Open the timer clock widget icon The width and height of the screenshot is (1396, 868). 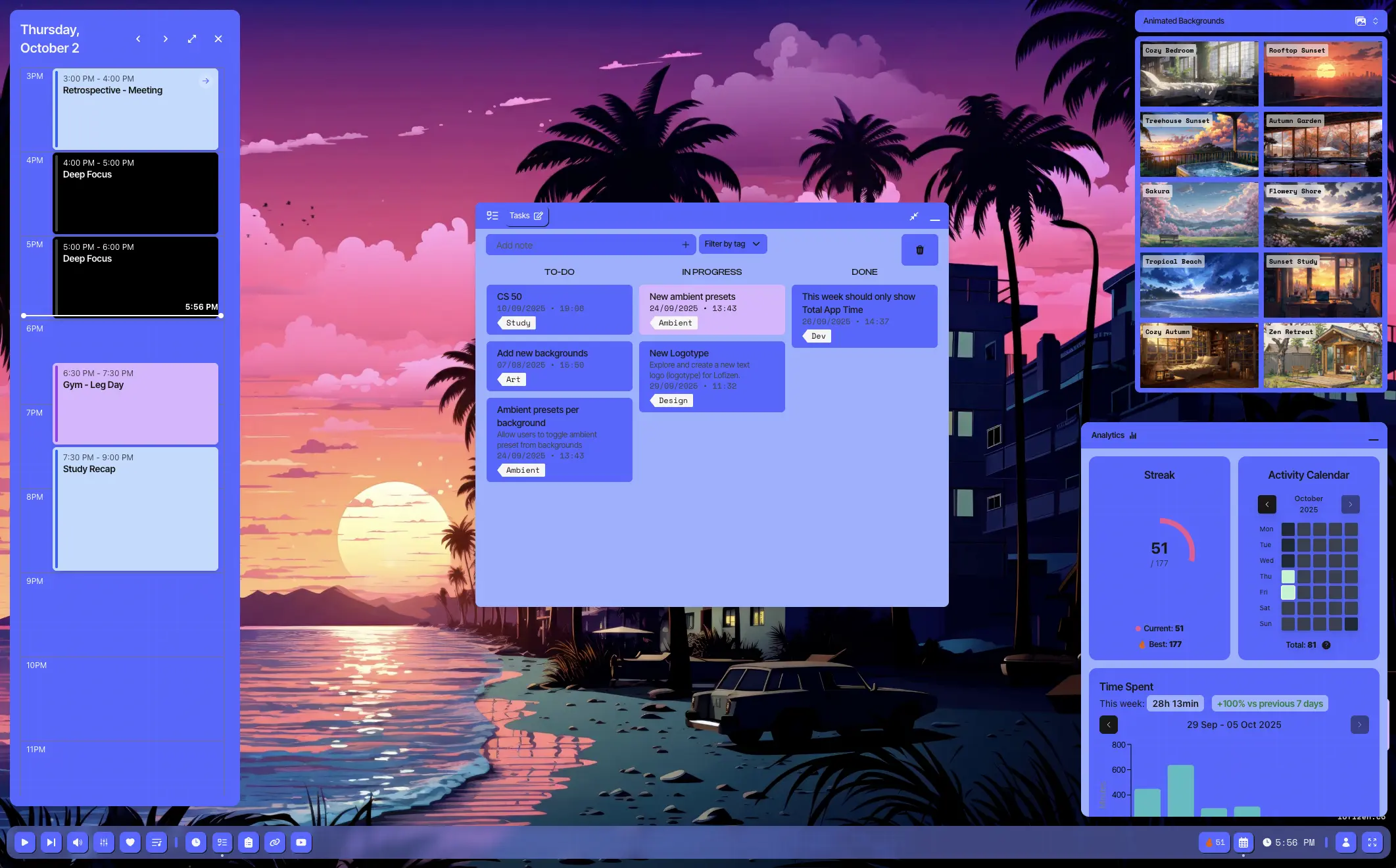196,842
